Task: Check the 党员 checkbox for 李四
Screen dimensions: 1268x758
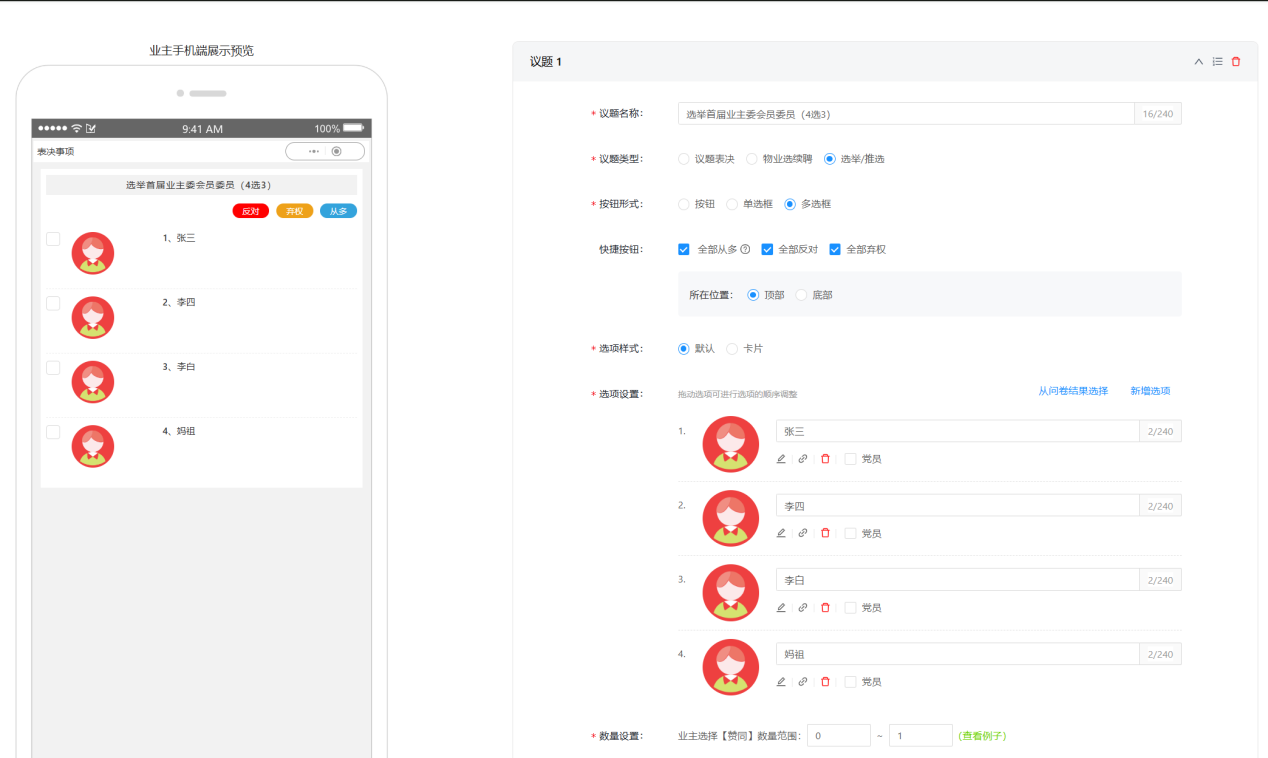Action: [x=850, y=533]
